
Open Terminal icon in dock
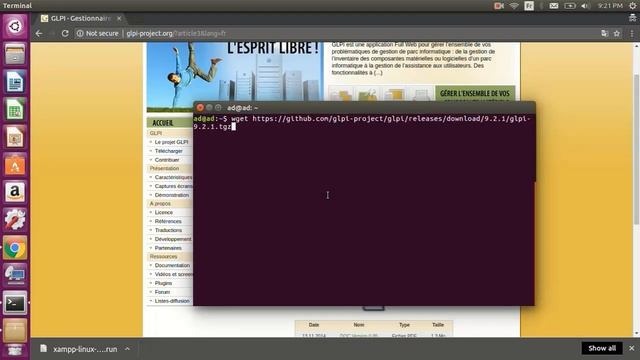(x=15, y=303)
